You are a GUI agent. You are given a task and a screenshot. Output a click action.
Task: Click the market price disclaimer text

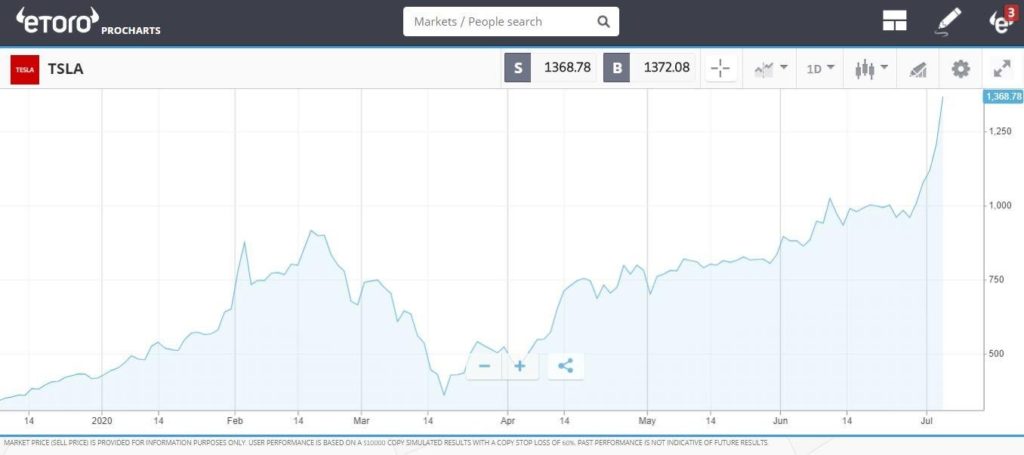(385, 443)
